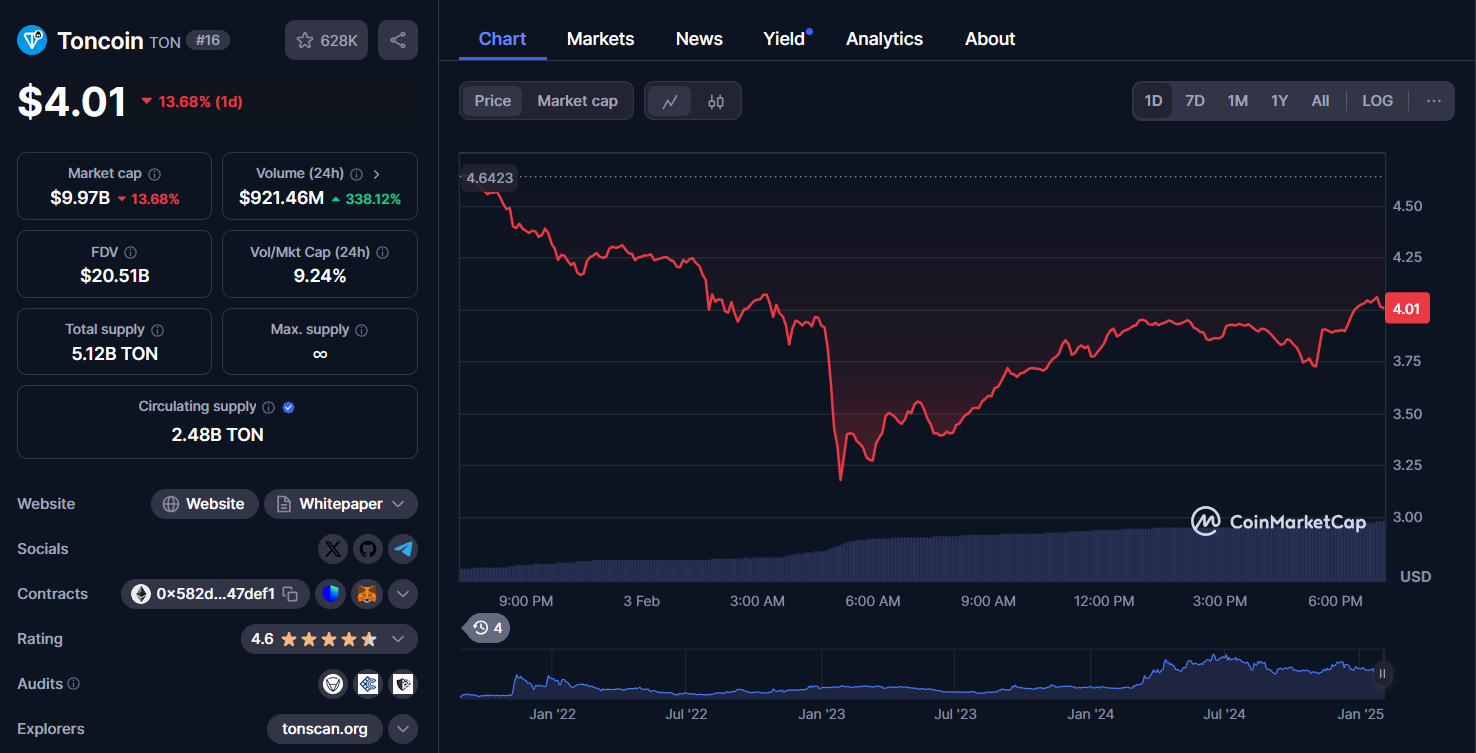Screen dimensions: 1476x753
Task: Click the clock history icon showing 4
Action: [486, 628]
